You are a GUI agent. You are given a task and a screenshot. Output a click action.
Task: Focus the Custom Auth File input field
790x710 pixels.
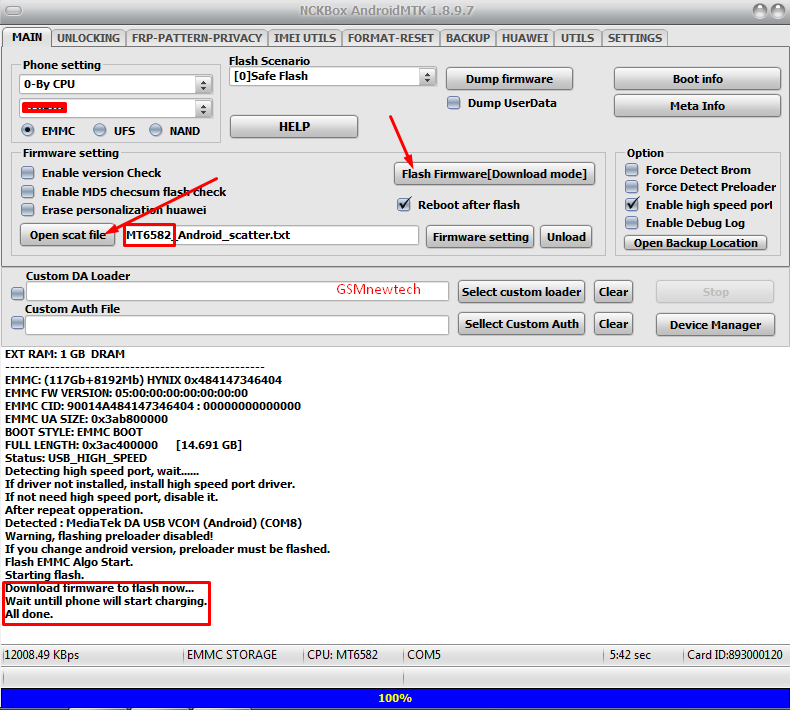point(237,325)
